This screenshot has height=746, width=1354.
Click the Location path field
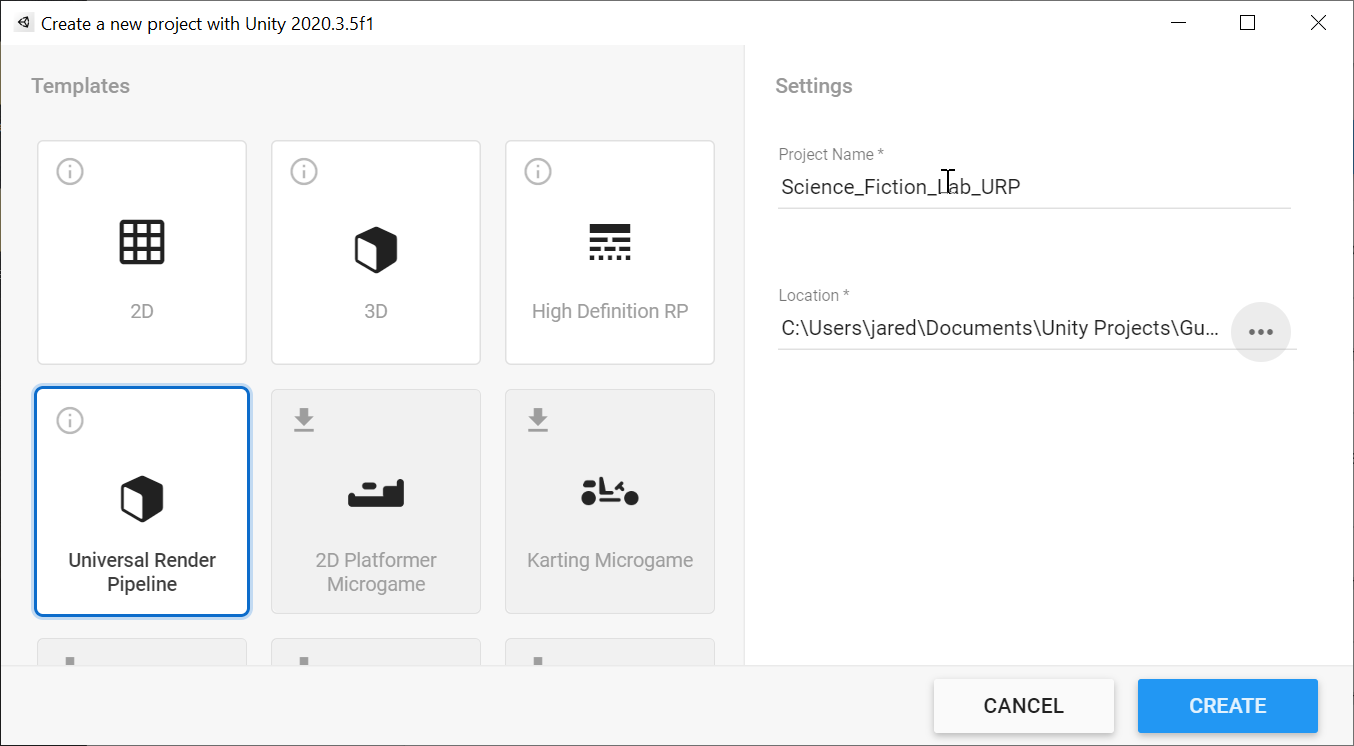[1002, 328]
